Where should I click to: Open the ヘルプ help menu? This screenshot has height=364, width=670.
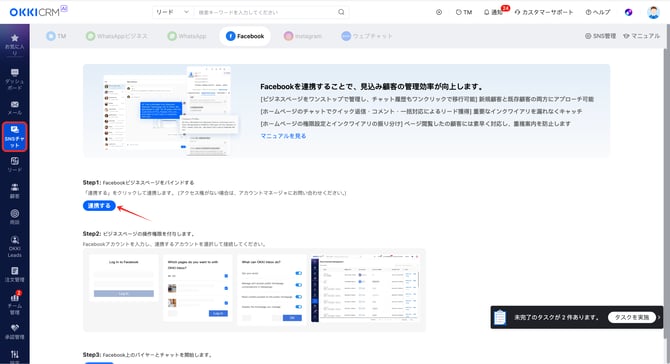coord(598,12)
